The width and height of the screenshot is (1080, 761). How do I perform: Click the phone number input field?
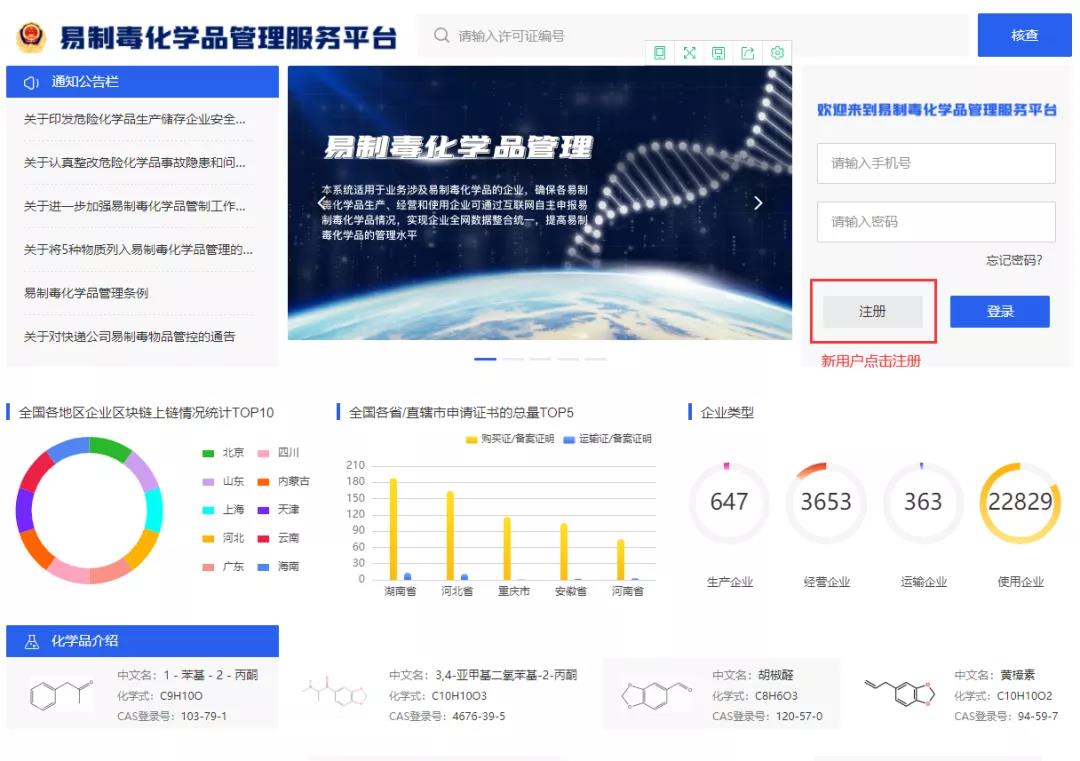pos(936,163)
